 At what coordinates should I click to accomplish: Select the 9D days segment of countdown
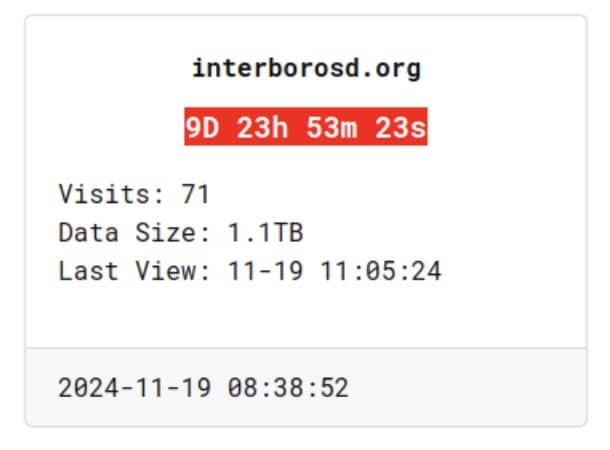202,127
